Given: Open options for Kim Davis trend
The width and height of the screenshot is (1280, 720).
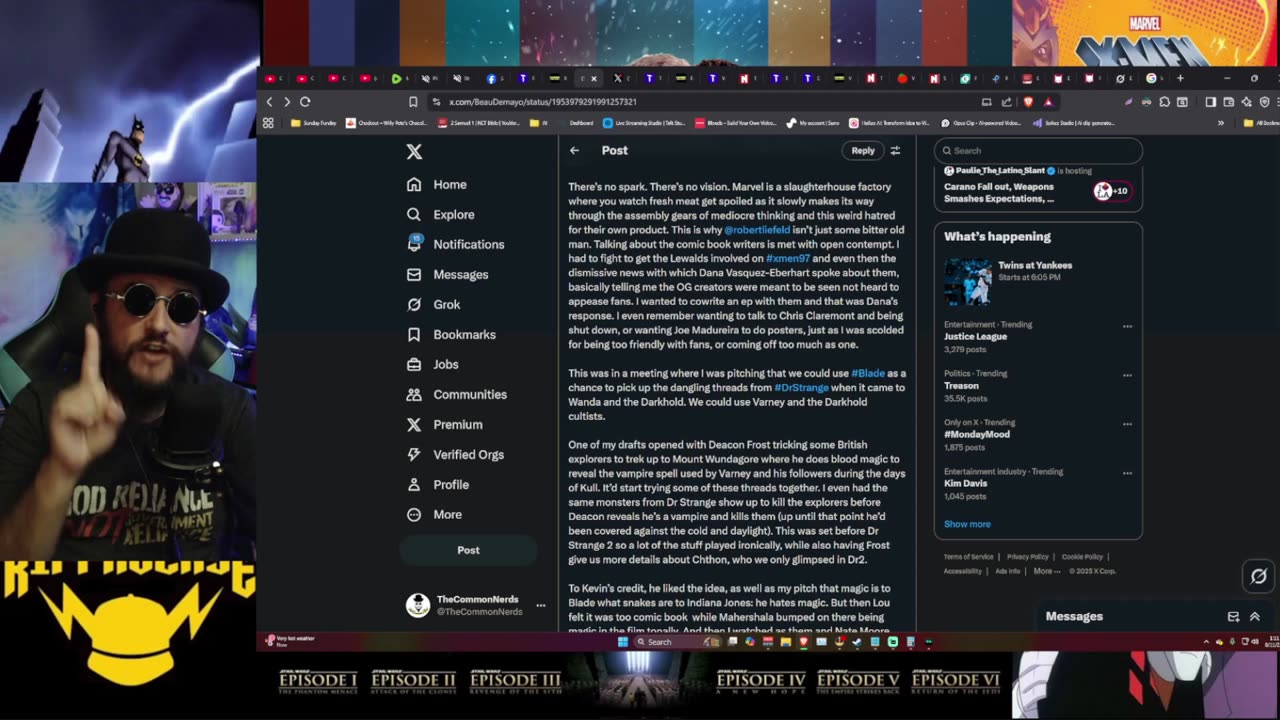Looking at the screenshot, I should 1127,473.
